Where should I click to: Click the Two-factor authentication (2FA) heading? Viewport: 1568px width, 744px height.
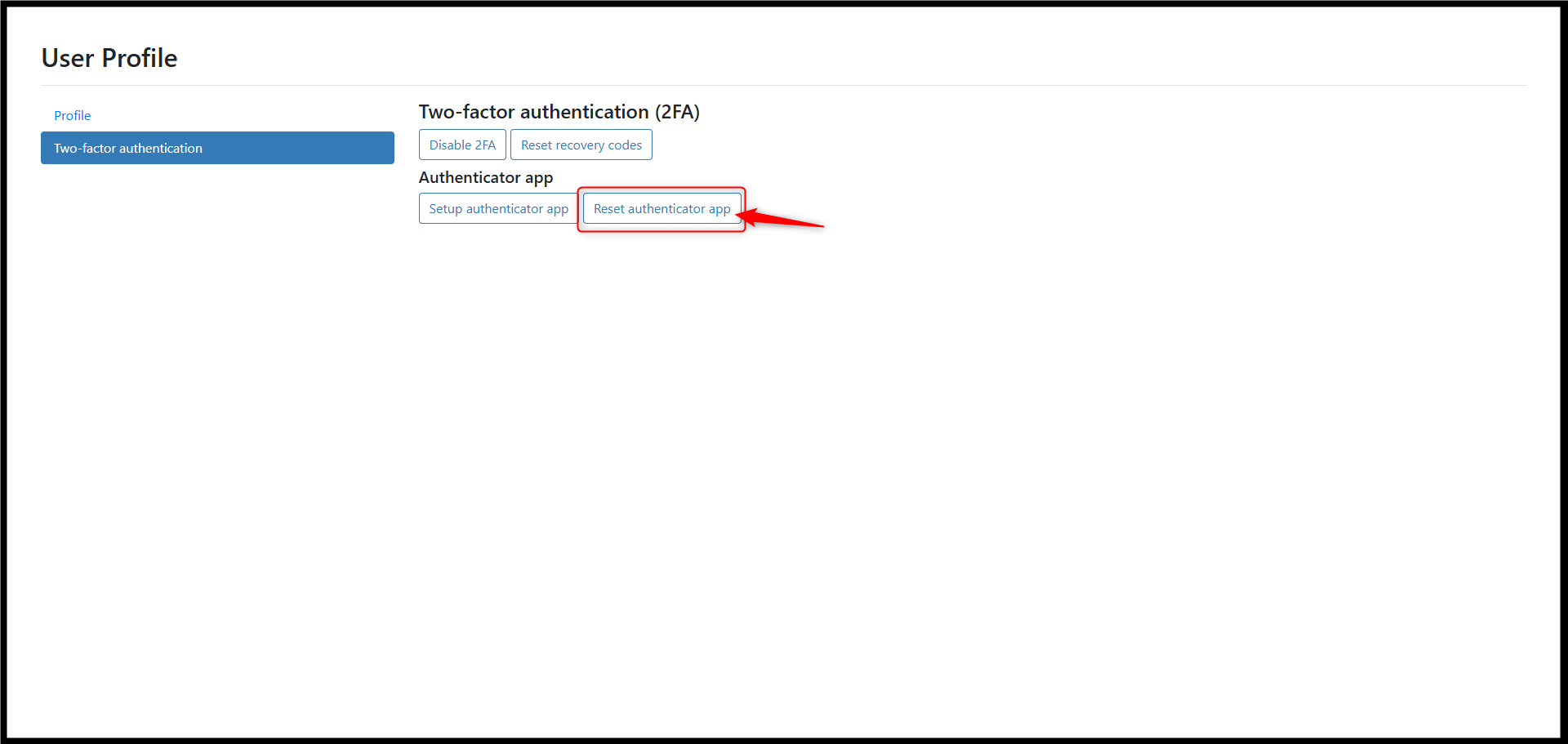[x=559, y=112]
